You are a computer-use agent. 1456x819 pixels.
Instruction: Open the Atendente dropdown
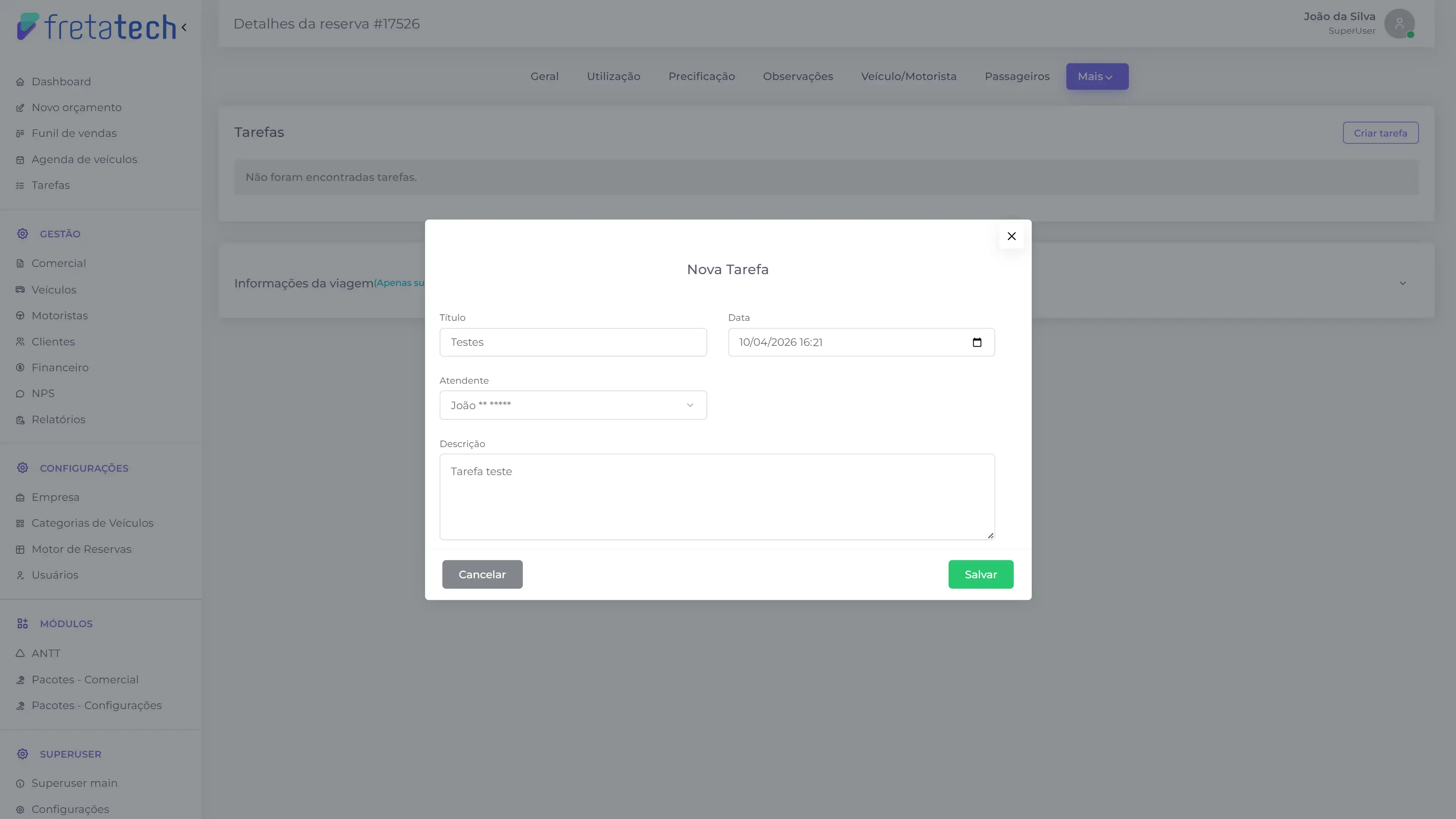573,405
